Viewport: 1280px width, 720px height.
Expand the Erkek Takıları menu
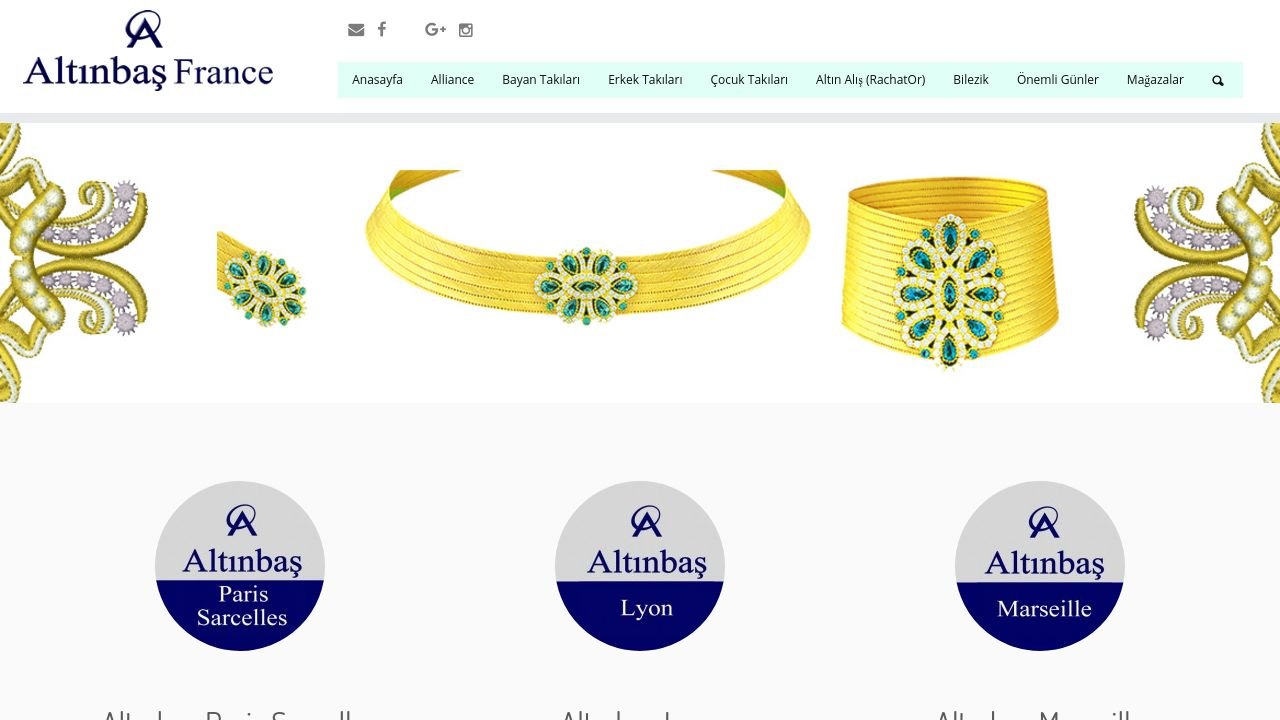click(645, 80)
